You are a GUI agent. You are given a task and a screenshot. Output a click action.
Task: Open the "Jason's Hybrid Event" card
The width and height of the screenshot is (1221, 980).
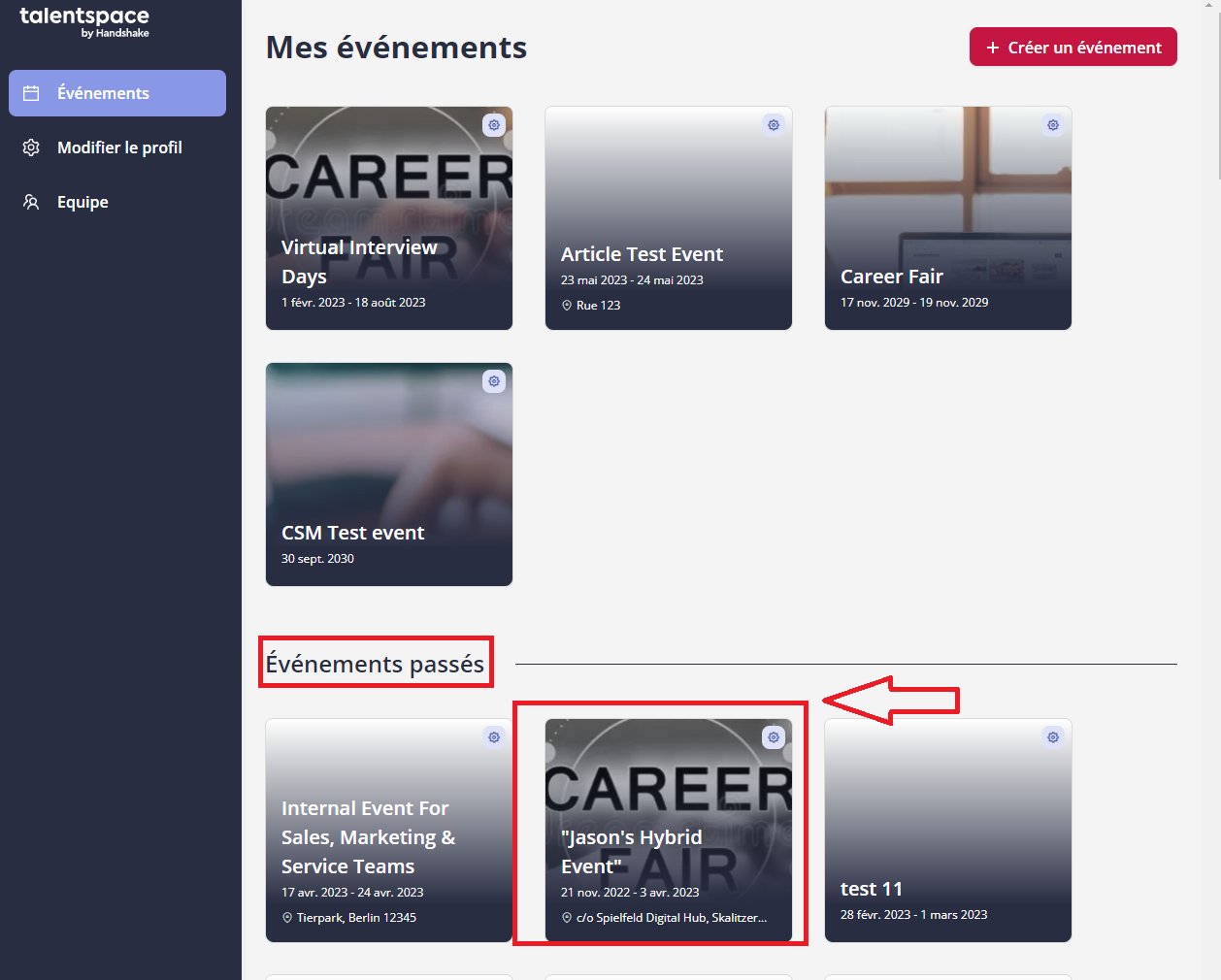(669, 831)
